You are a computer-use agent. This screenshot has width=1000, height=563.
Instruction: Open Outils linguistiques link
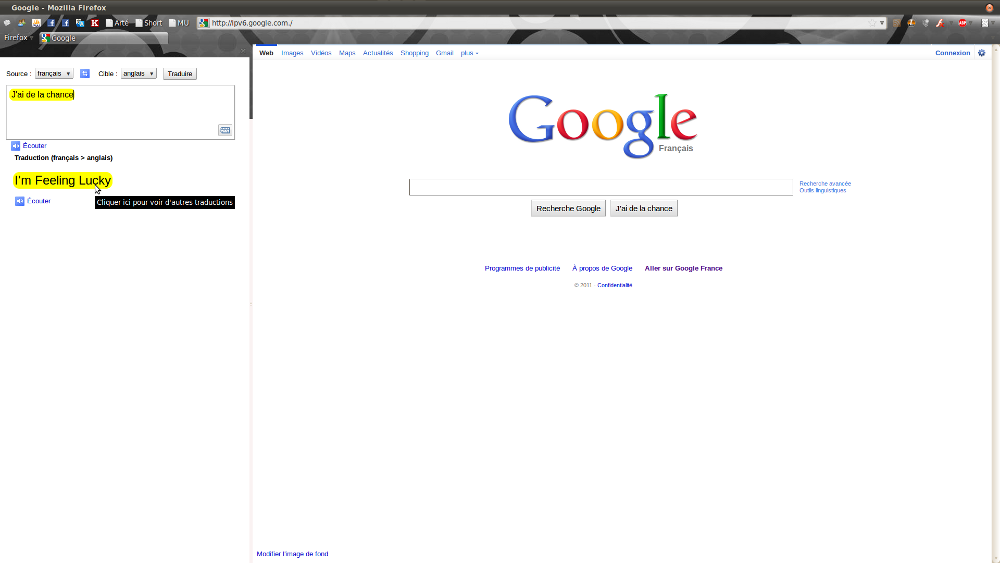point(823,190)
